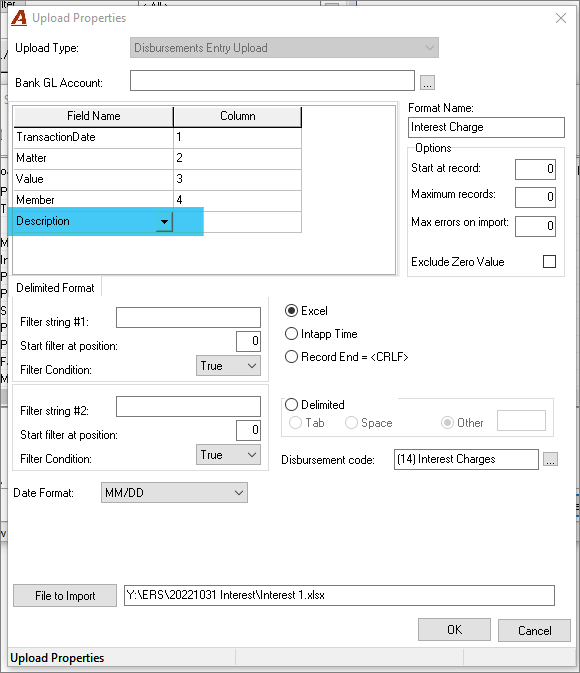
Task: Click the application logo icon in title bar
Action: (18, 18)
